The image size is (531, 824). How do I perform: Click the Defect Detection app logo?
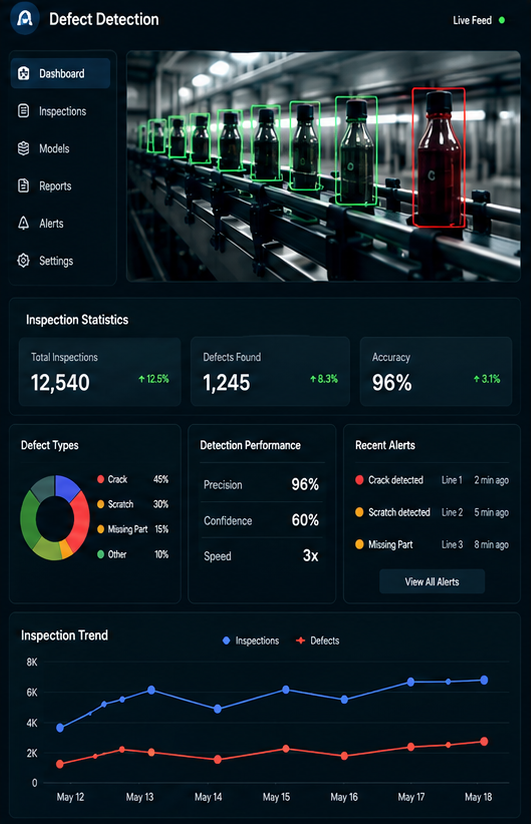25,19
